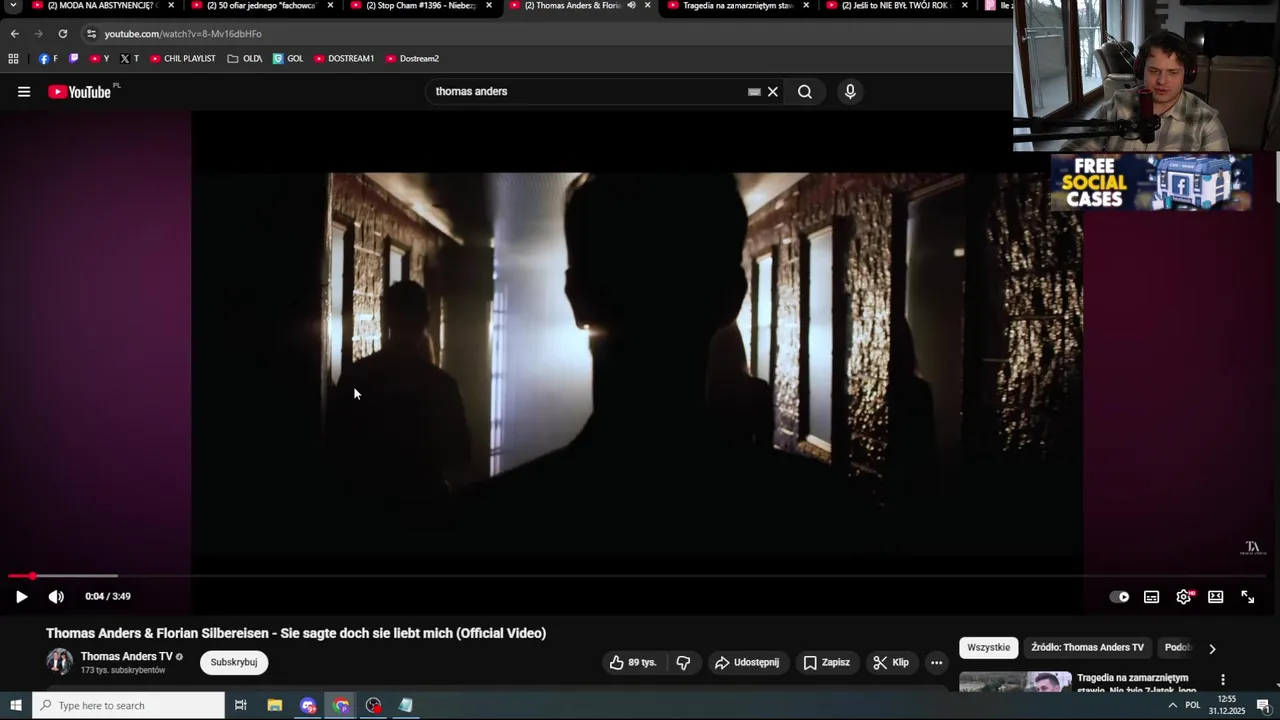Play the video
The height and width of the screenshot is (720, 1280).
tap(21, 597)
